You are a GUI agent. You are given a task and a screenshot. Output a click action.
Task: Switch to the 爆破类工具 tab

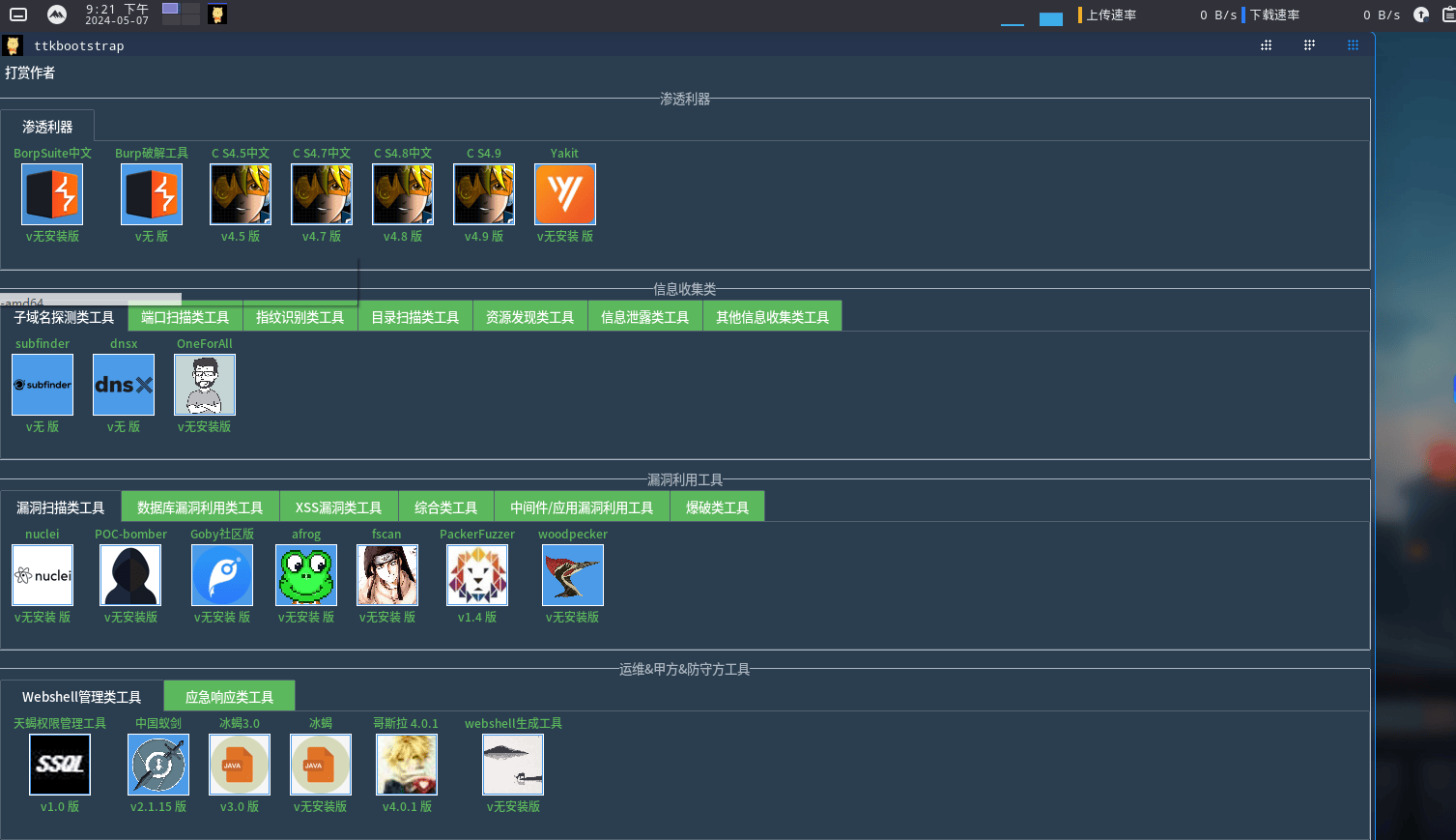pyautogui.click(x=718, y=507)
